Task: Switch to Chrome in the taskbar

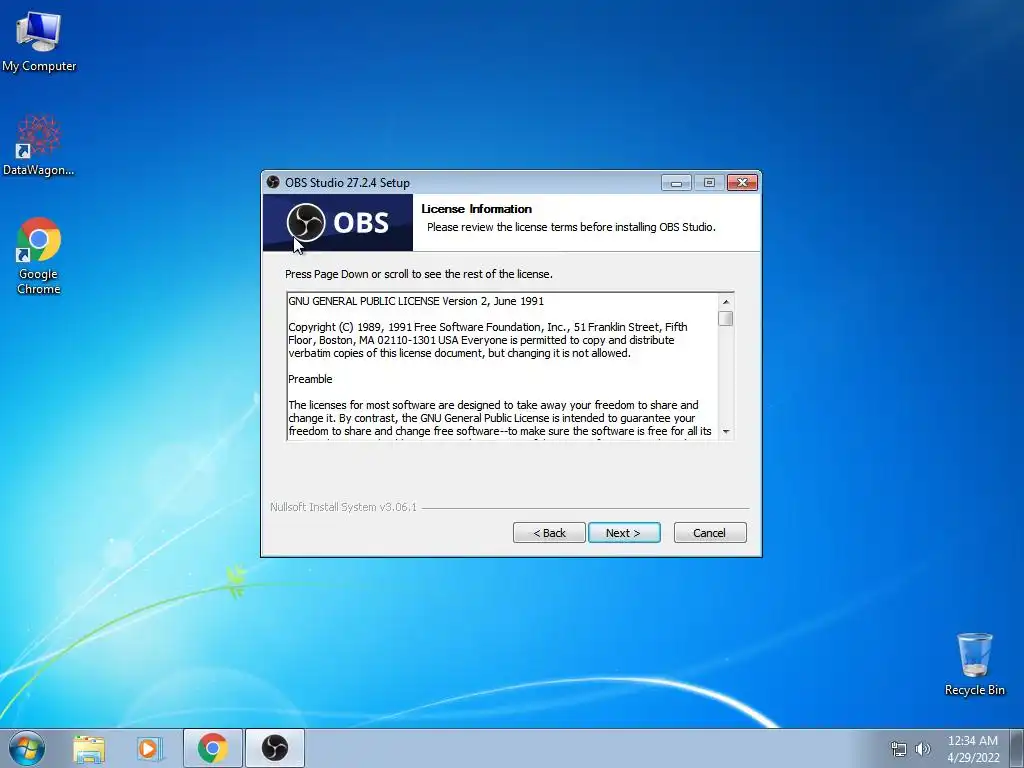Action: [x=213, y=748]
